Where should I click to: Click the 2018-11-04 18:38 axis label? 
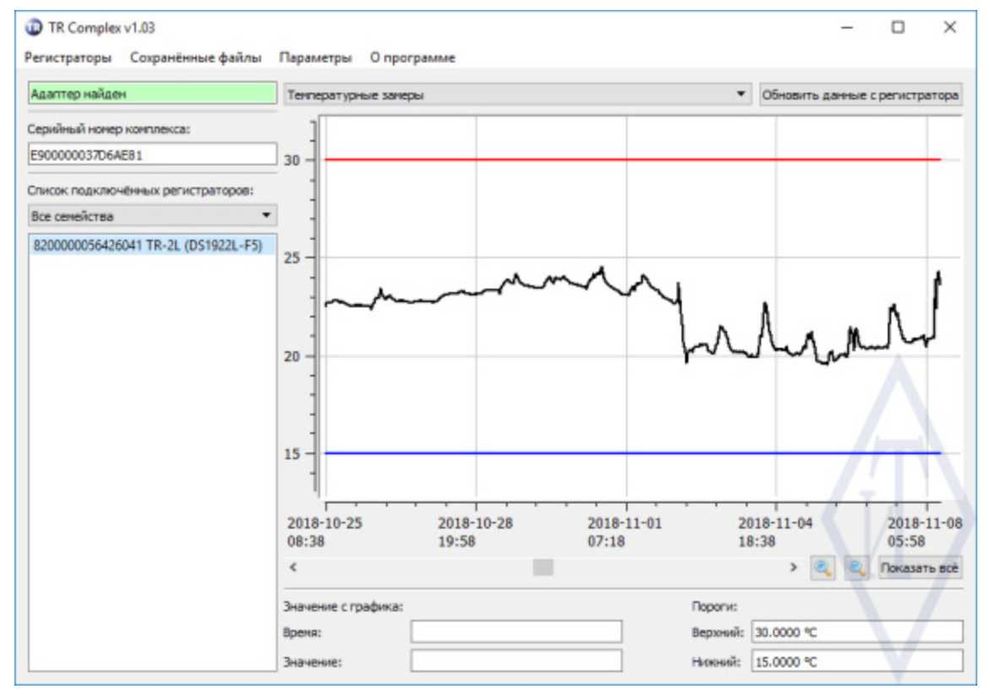click(x=775, y=532)
